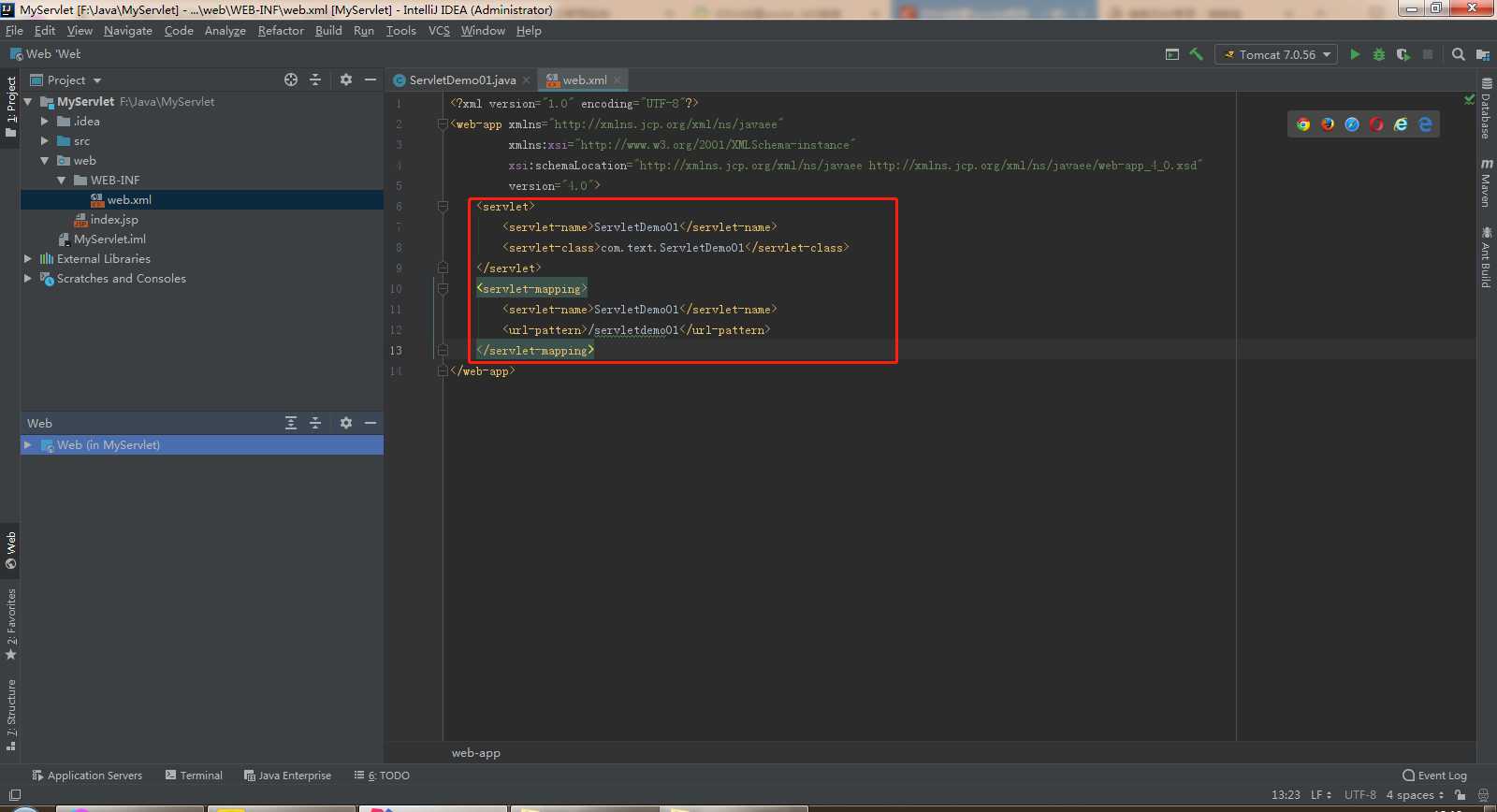Screen dimensions: 1497x812
Task: Click 13:23 caret position in status bar
Action: click(1286, 795)
